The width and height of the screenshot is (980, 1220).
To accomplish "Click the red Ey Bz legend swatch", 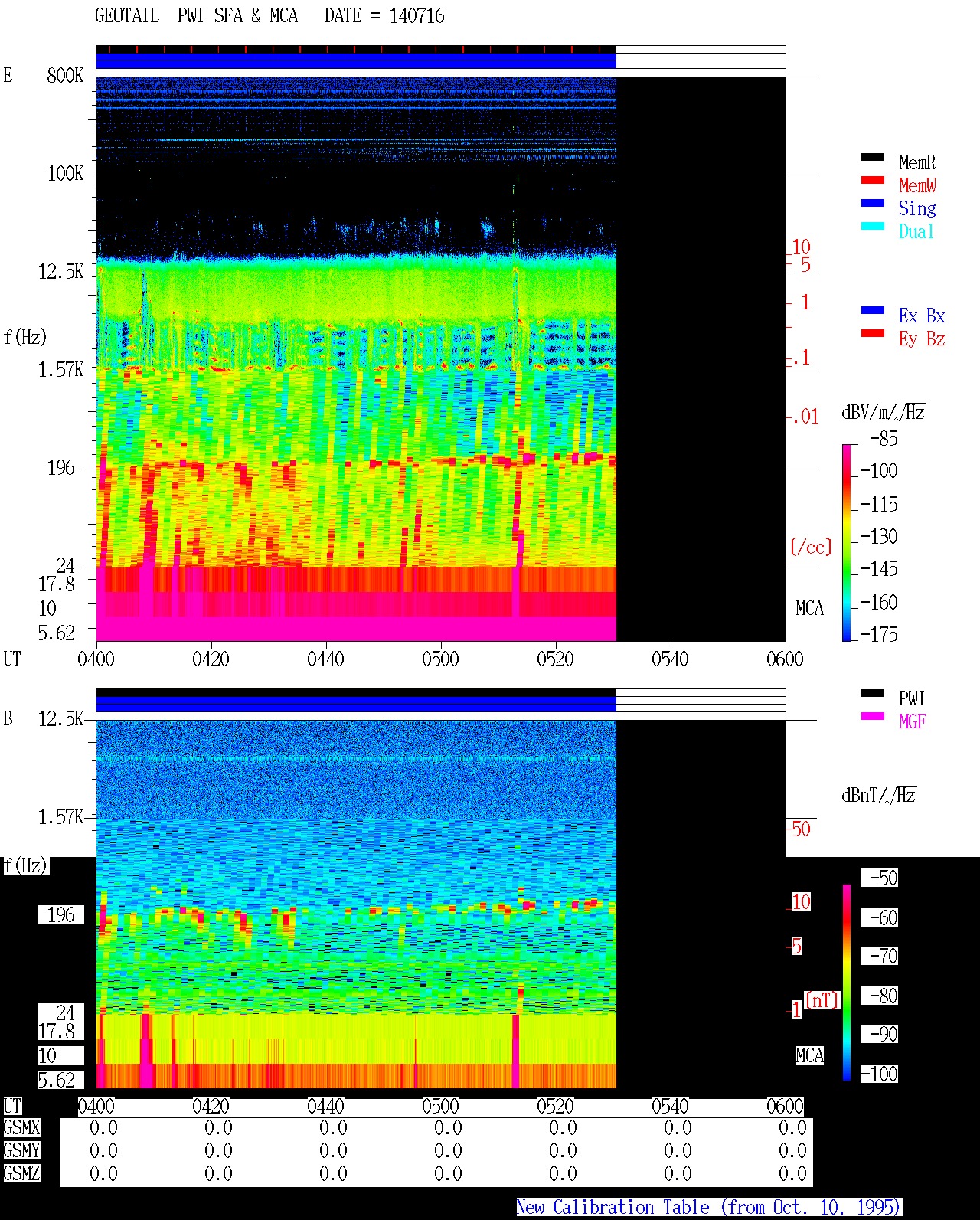I will click(x=873, y=334).
